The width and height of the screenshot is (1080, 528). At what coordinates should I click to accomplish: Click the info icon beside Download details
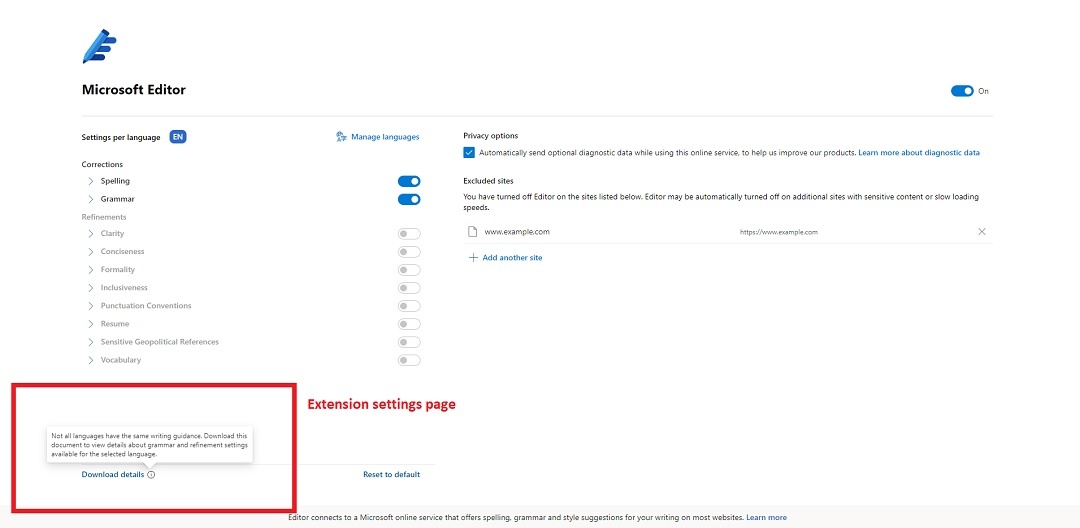(152, 474)
